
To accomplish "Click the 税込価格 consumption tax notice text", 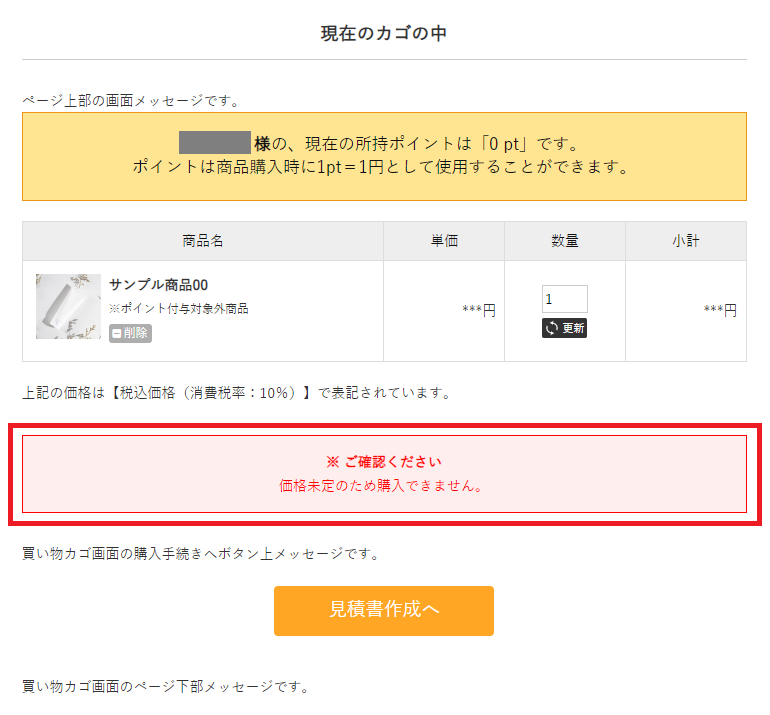I will (236, 393).
